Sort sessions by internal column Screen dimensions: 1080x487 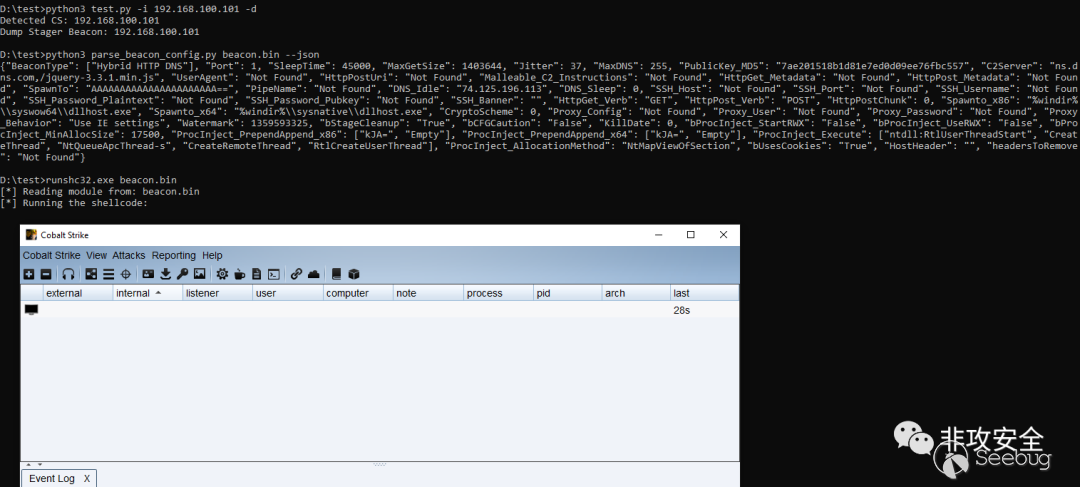148,293
